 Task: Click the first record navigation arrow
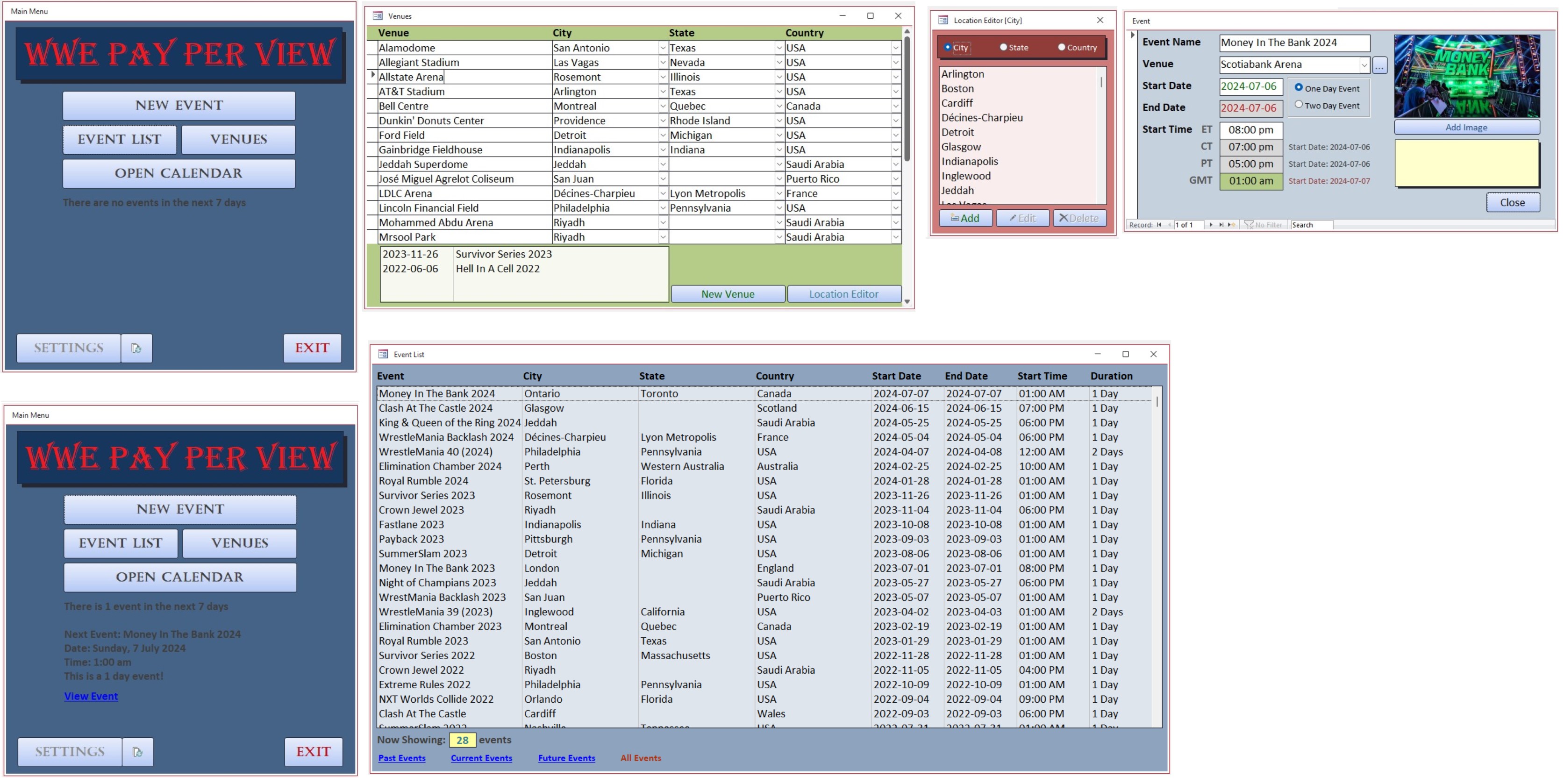[x=1159, y=225]
